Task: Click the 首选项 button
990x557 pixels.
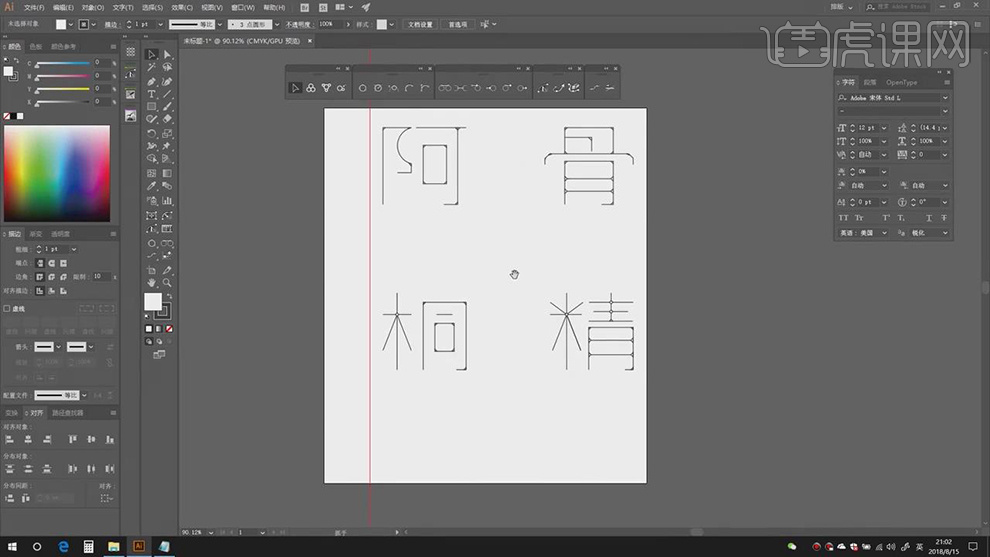Action: (x=457, y=24)
